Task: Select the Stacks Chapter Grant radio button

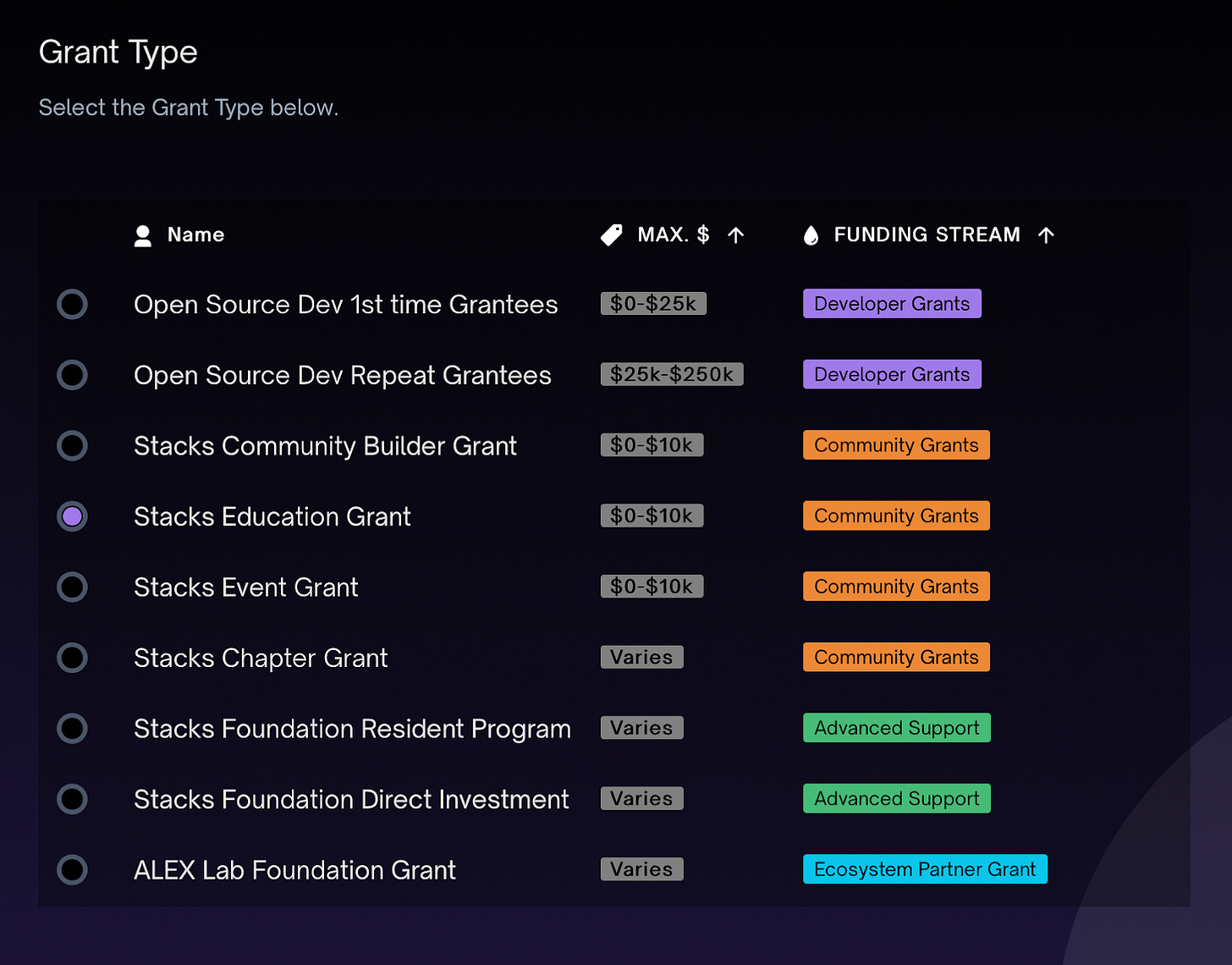Action: [72, 658]
